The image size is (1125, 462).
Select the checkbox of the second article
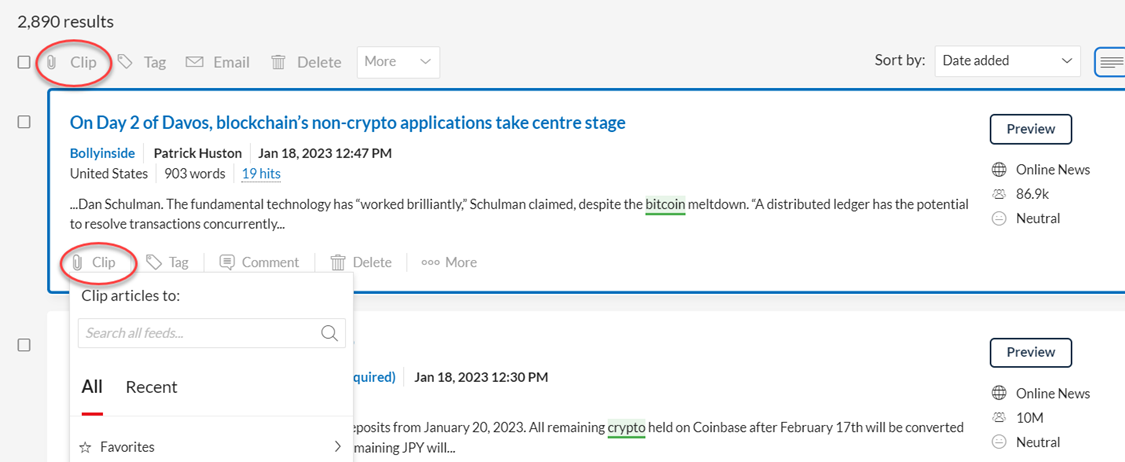[24, 346]
